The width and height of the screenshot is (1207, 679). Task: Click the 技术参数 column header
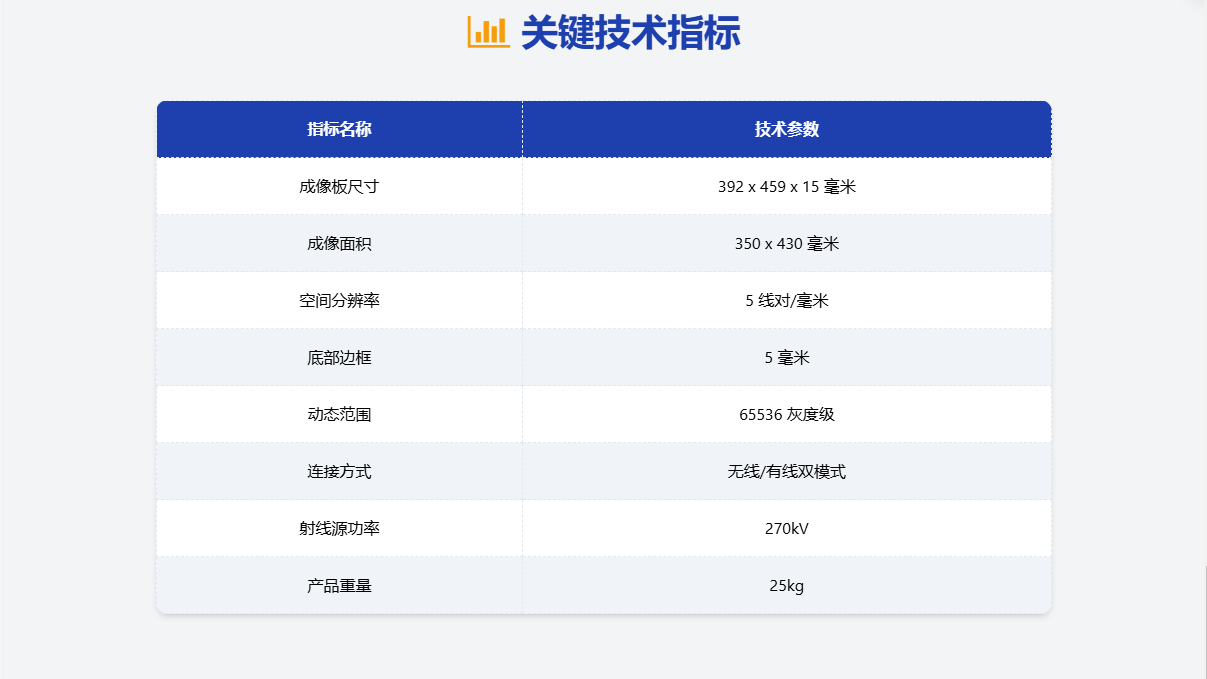(x=786, y=129)
